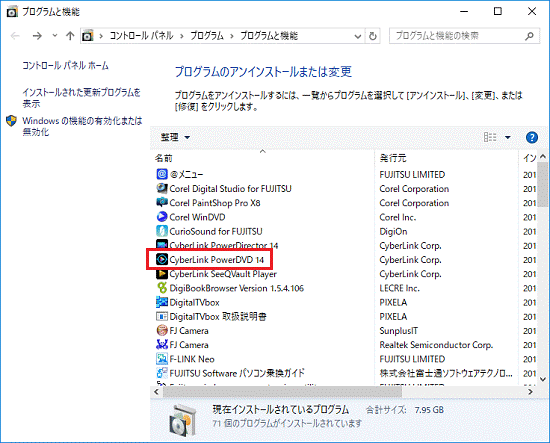Sort by 名前 column header
550x443 pixels.
click(x=262, y=158)
